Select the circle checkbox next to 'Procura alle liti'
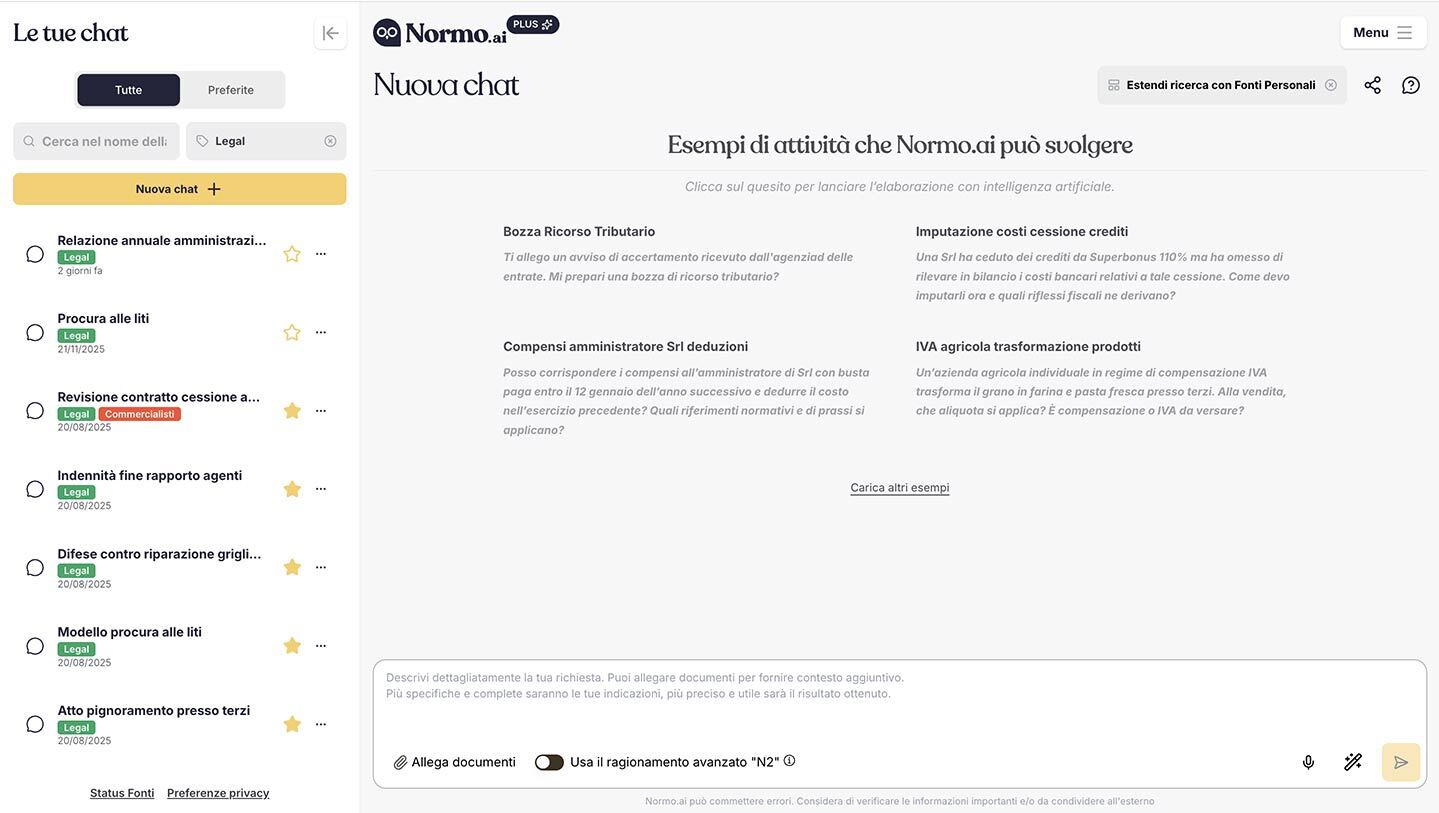 (34, 331)
